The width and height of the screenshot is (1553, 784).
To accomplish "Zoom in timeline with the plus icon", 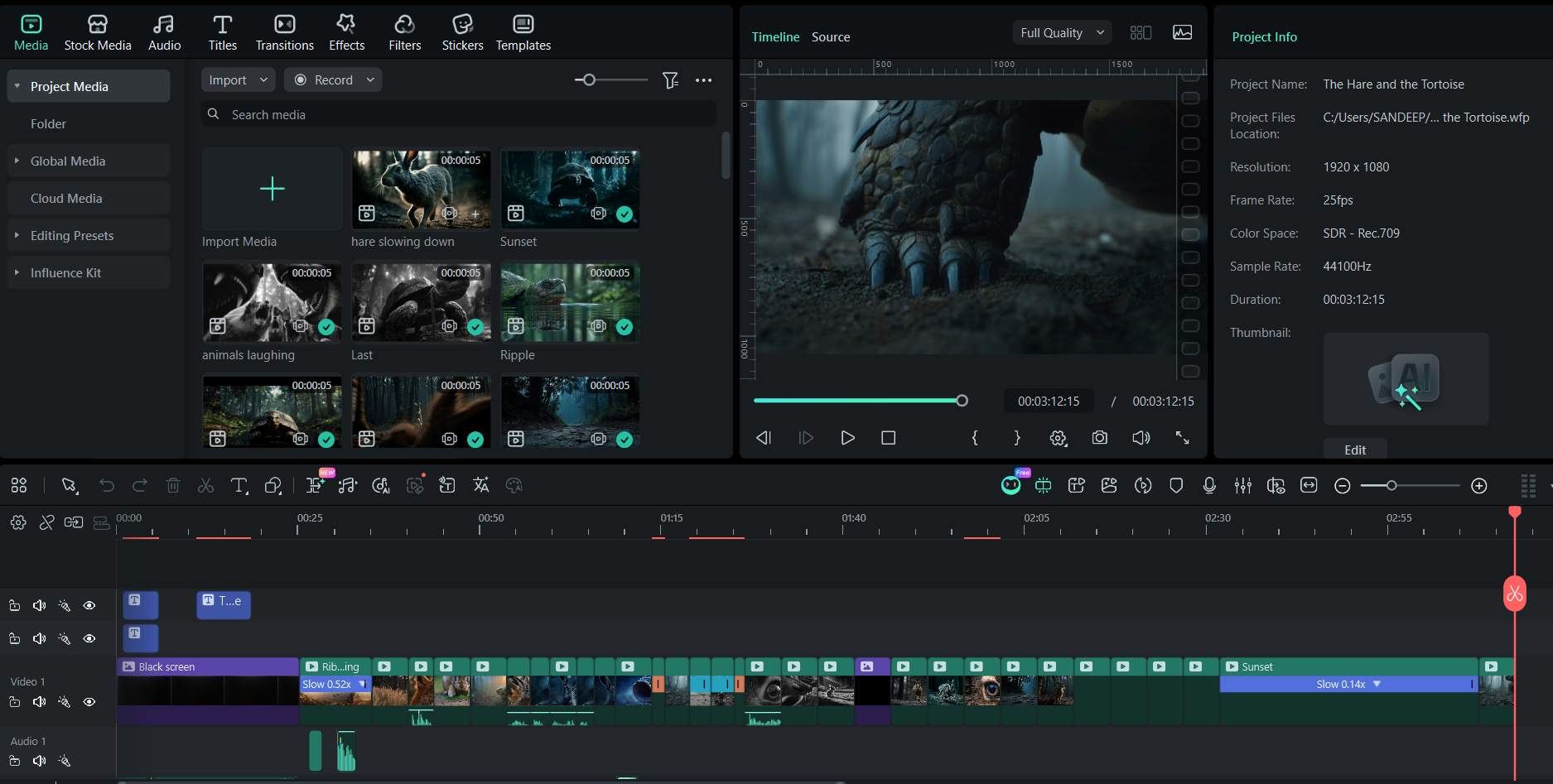I will [x=1479, y=486].
